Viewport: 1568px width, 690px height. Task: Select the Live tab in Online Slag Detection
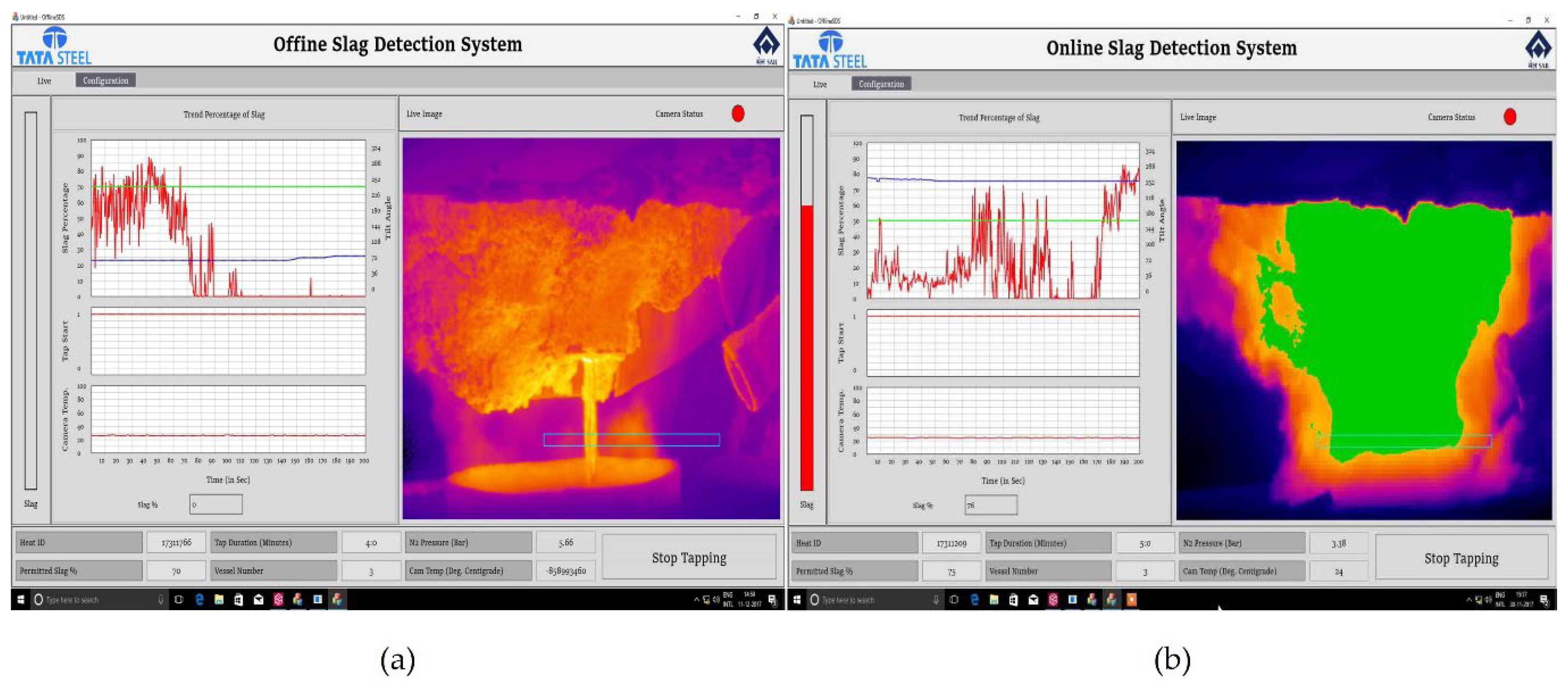(x=820, y=84)
